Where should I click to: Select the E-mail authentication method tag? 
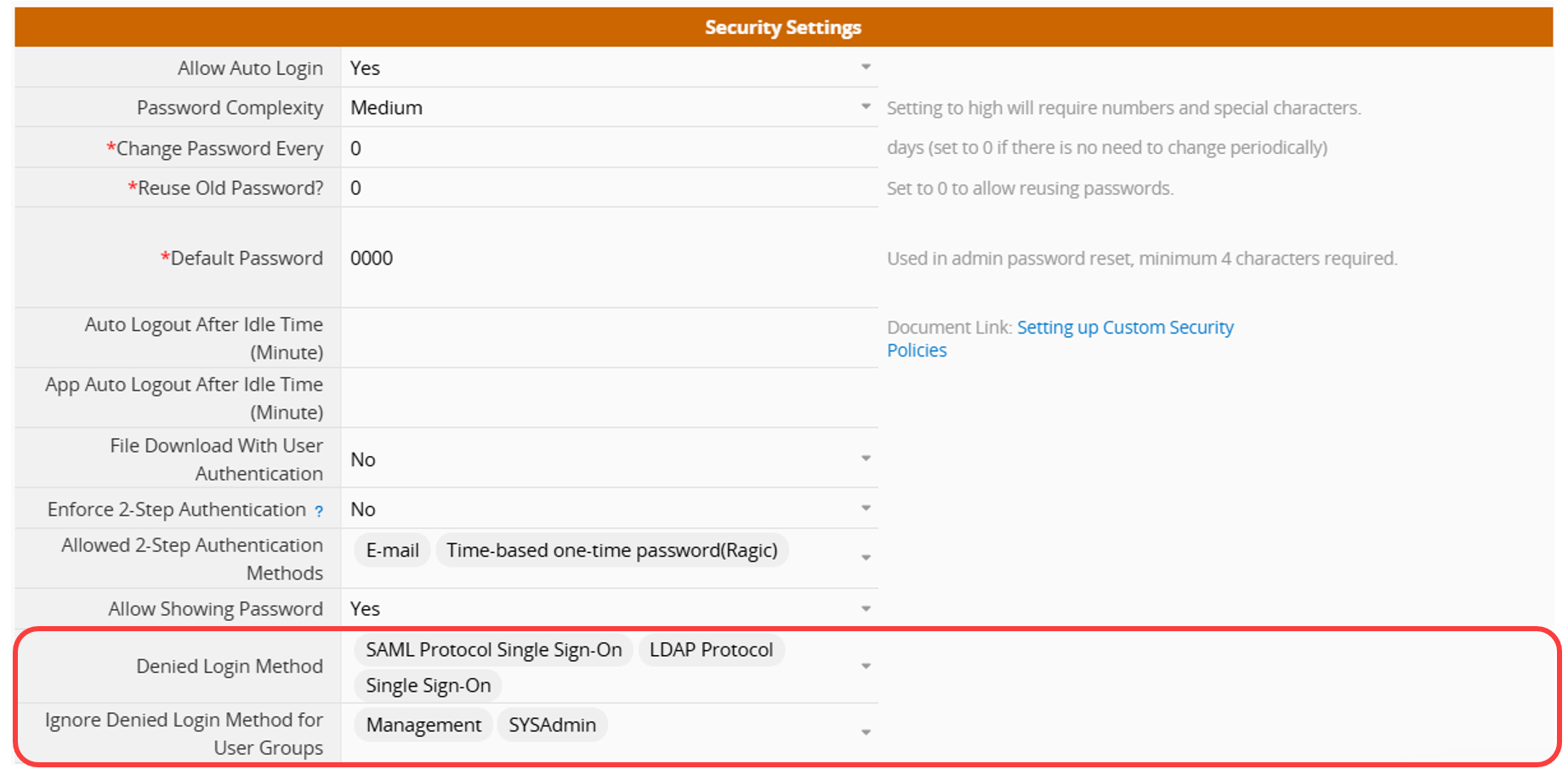click(392, 550)
